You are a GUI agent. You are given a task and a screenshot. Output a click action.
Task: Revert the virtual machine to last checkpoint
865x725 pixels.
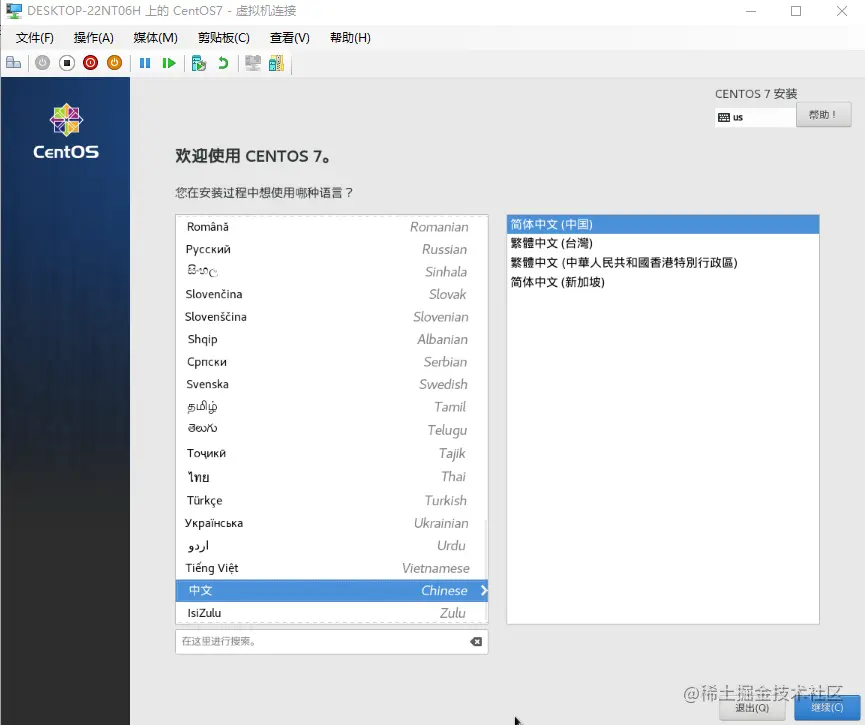pyautogui.click(x=224, y=62)
